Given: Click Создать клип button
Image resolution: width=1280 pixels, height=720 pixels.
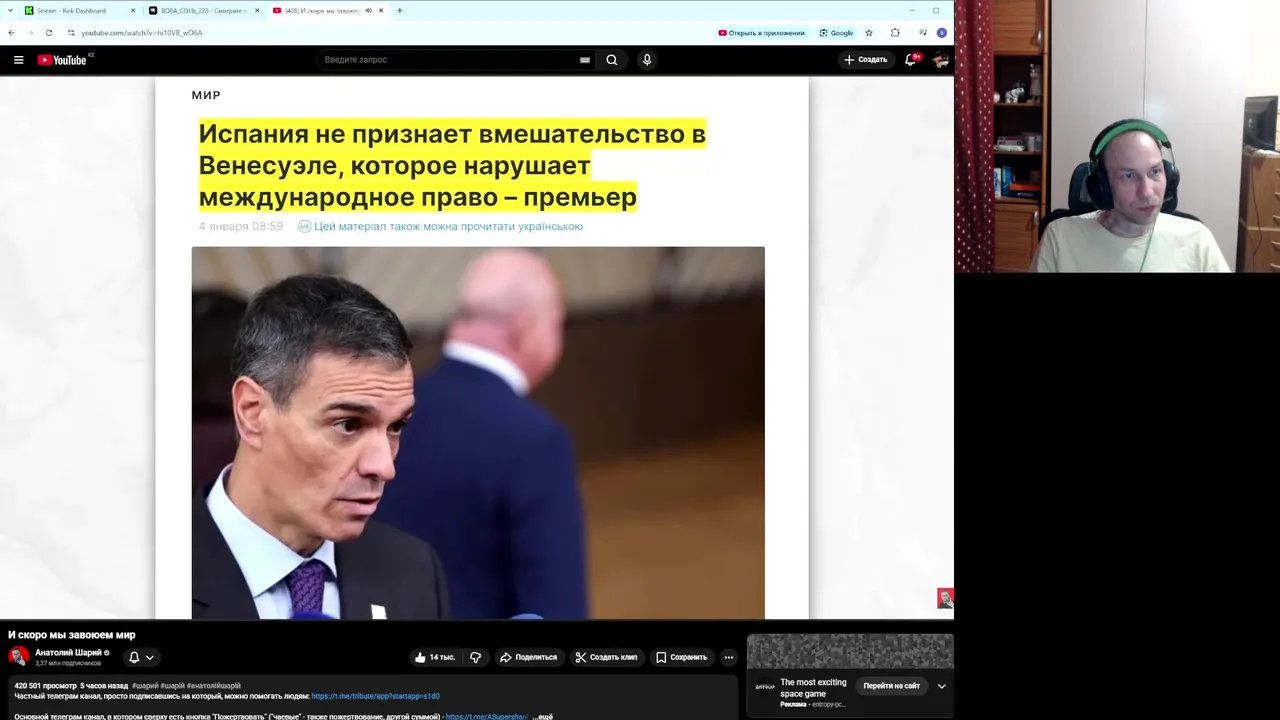Looking at the screenshot, I should [606, 657].
